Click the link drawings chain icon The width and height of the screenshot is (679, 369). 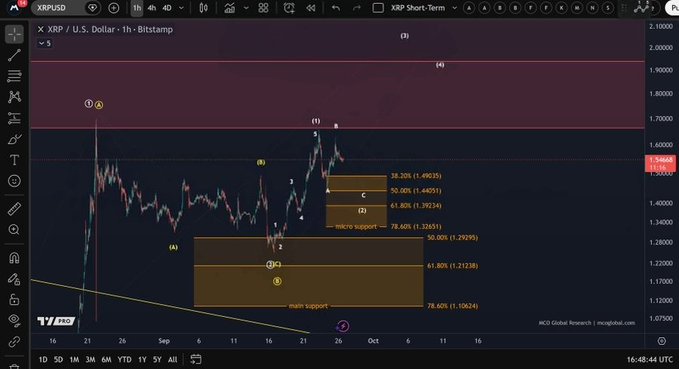coord(14,342)
